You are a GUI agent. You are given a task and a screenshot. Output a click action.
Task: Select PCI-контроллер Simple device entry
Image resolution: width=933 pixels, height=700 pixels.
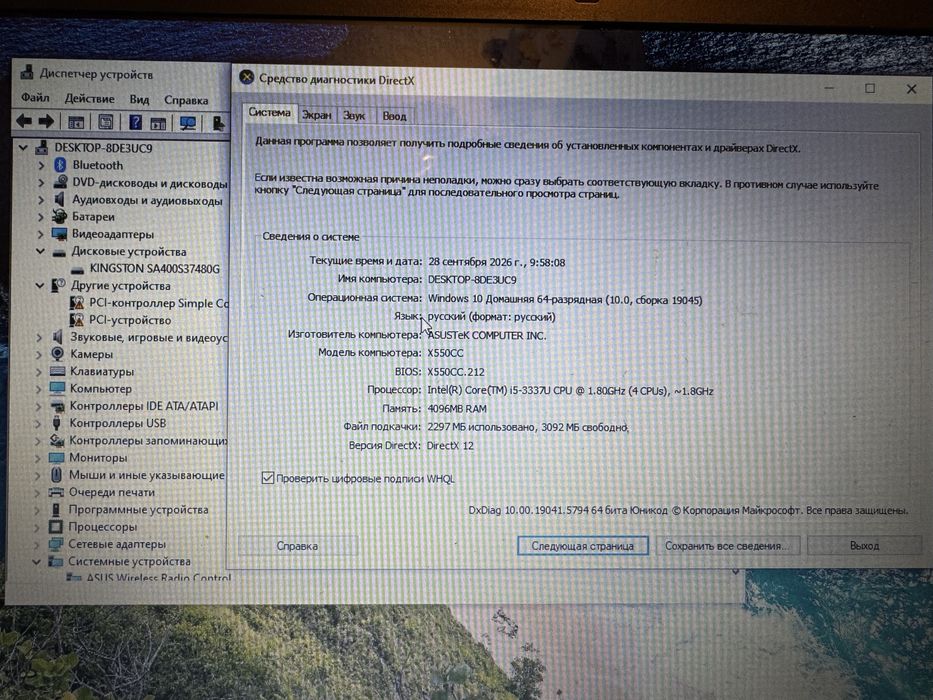click(158, 303)
